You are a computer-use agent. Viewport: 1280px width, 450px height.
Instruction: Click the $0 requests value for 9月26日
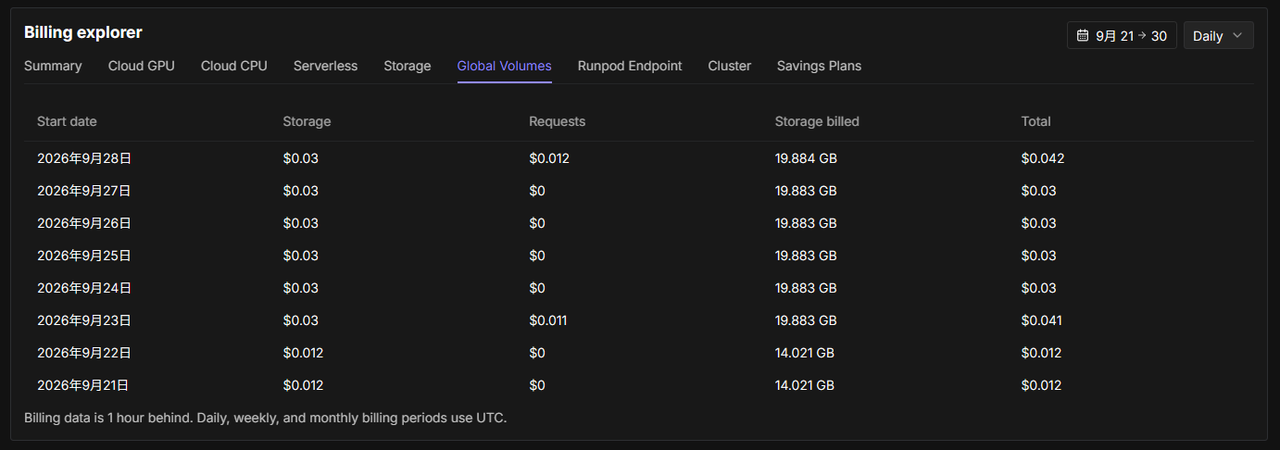(x=537, y=223)
